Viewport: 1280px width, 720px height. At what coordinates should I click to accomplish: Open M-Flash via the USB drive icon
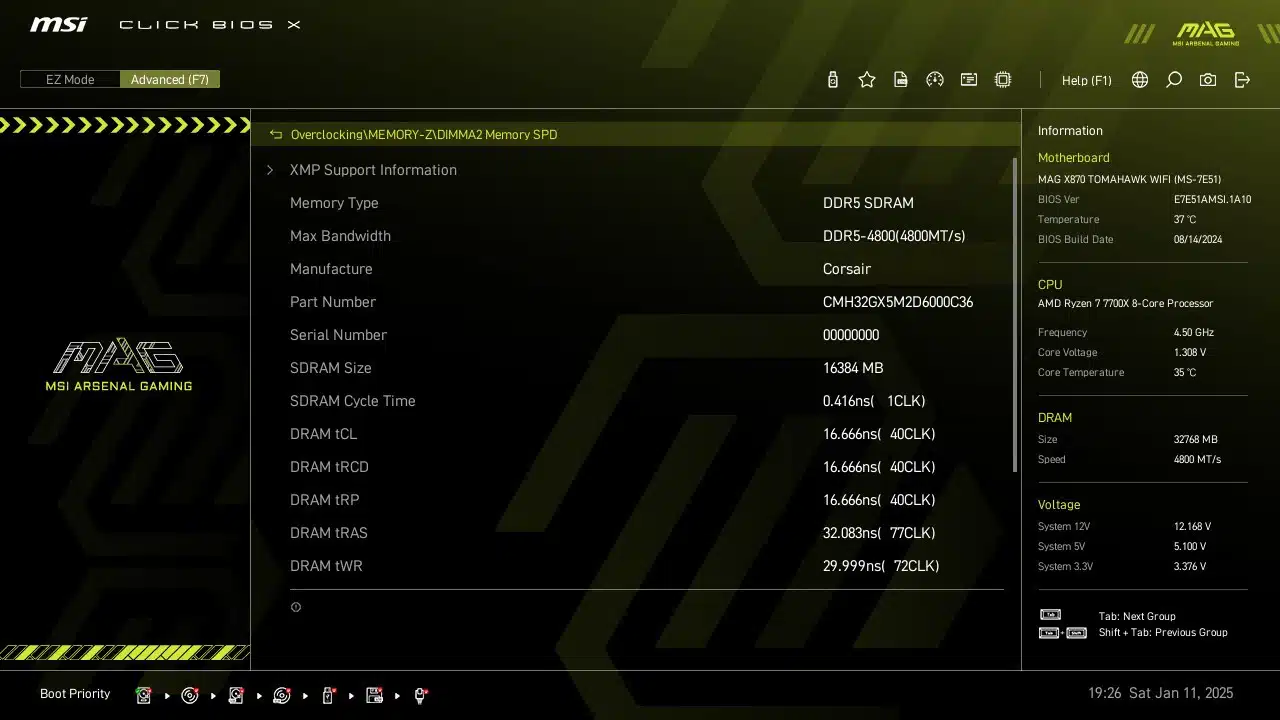pos(832,80)
